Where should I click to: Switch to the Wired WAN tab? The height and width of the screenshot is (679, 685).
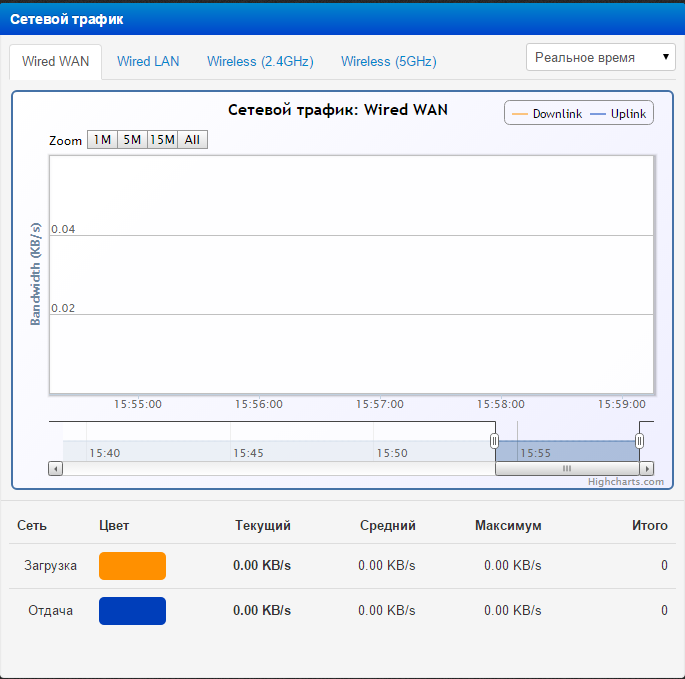point(56,61)
